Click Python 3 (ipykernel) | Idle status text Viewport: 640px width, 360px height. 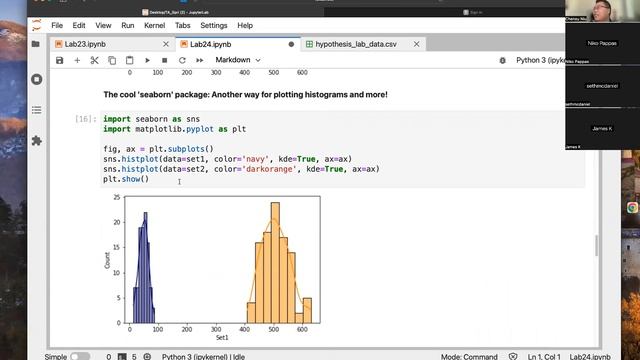click(x=203, y=356)
